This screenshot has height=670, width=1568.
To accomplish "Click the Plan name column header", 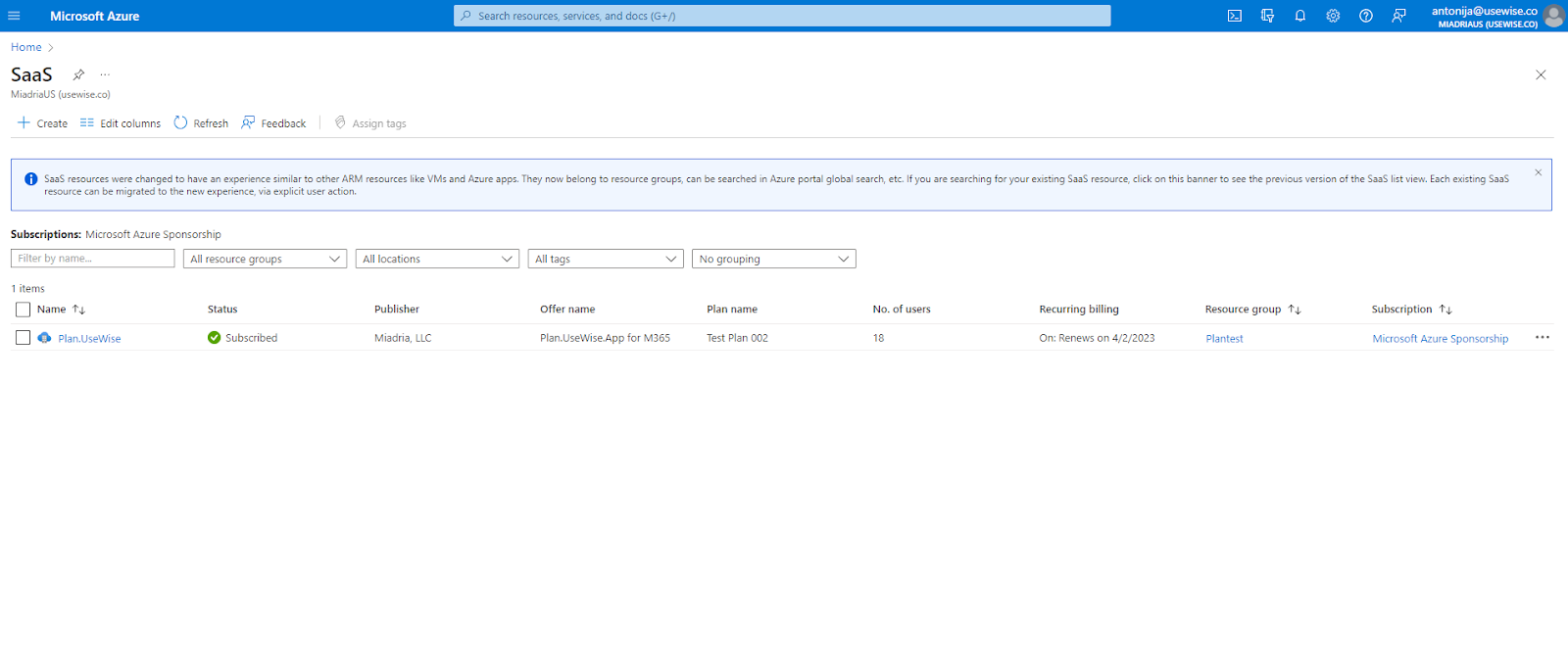I will [x=732, y=310].
